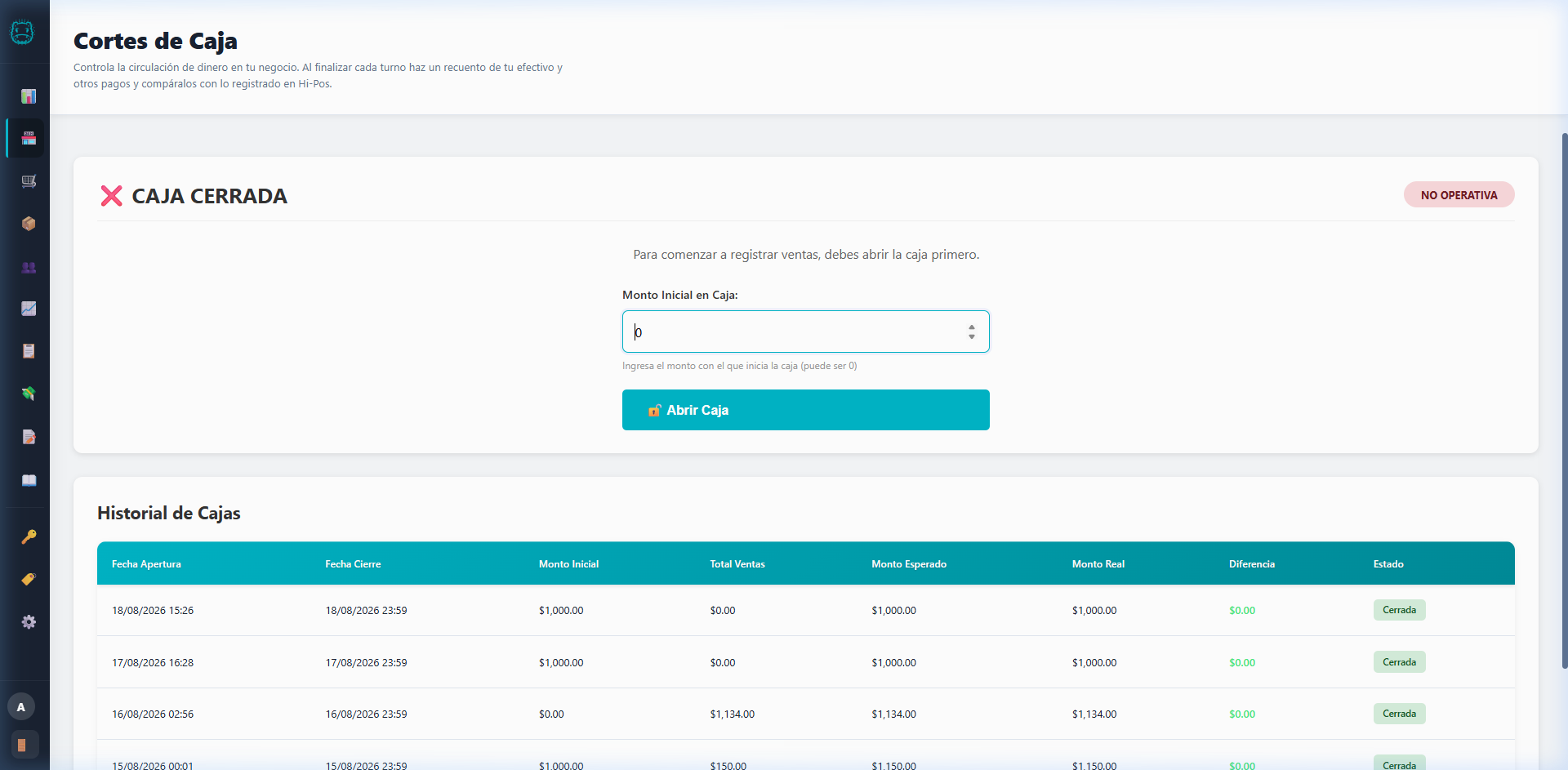The width and height of the screenshot is (1568, 770).
Task: Open the document with pencil icon
Action: pyautogui.click(x=29, y=437)
